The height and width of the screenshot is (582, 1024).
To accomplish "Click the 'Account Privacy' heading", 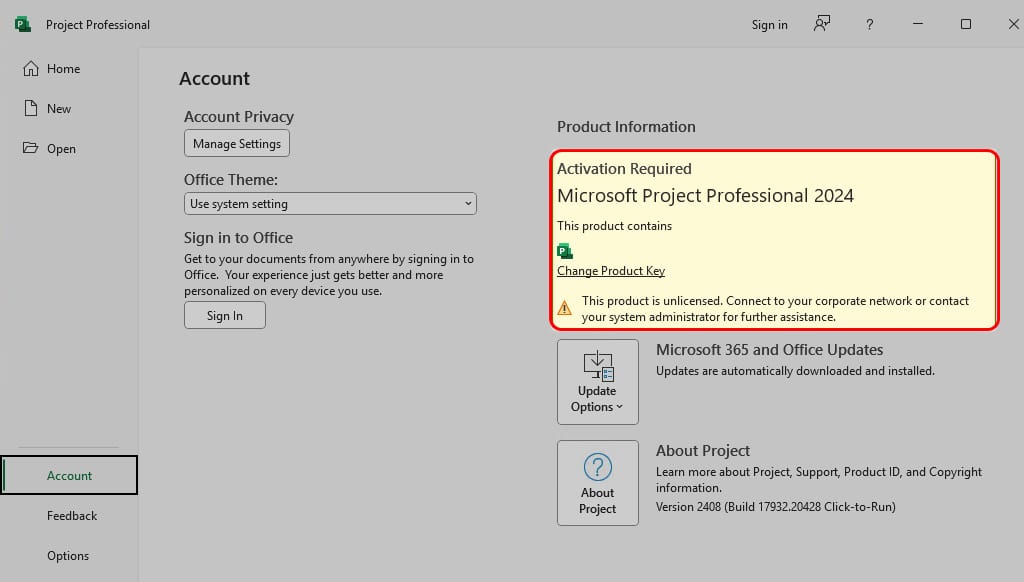I will click(239, 117).
